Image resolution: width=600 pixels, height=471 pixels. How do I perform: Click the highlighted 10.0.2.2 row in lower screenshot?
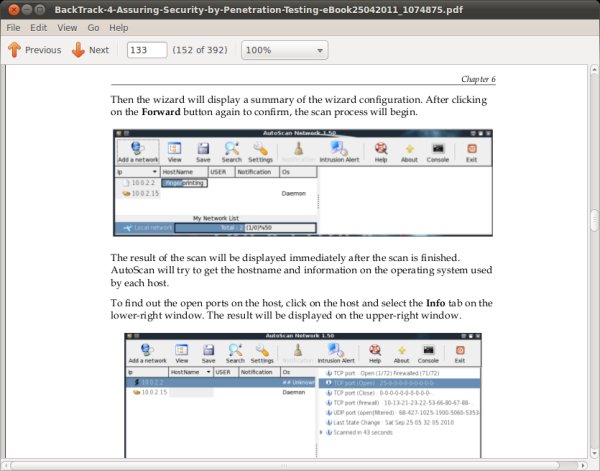coord(221,382)
